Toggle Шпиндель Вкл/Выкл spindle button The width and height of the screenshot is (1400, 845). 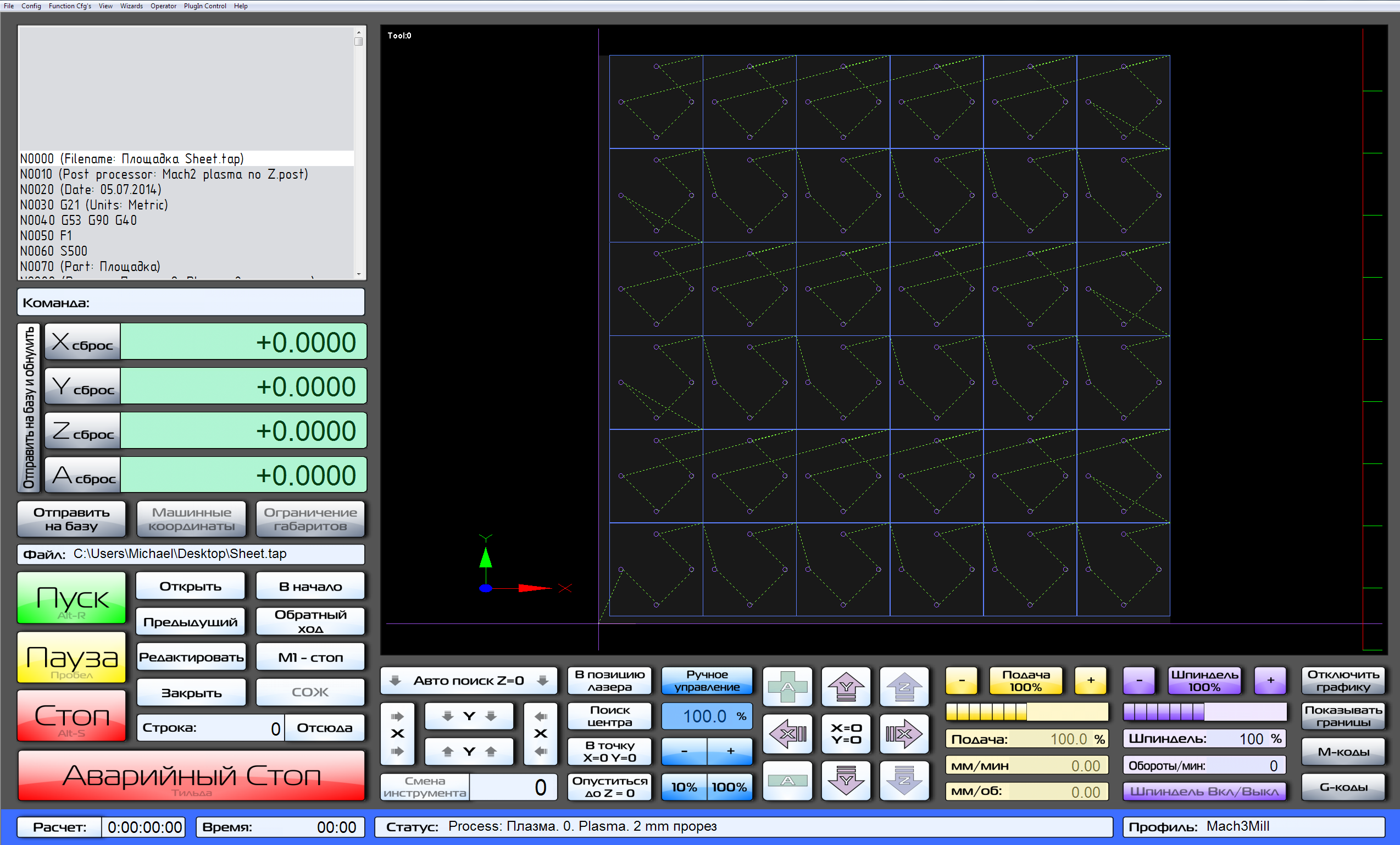click(1204, 791)
